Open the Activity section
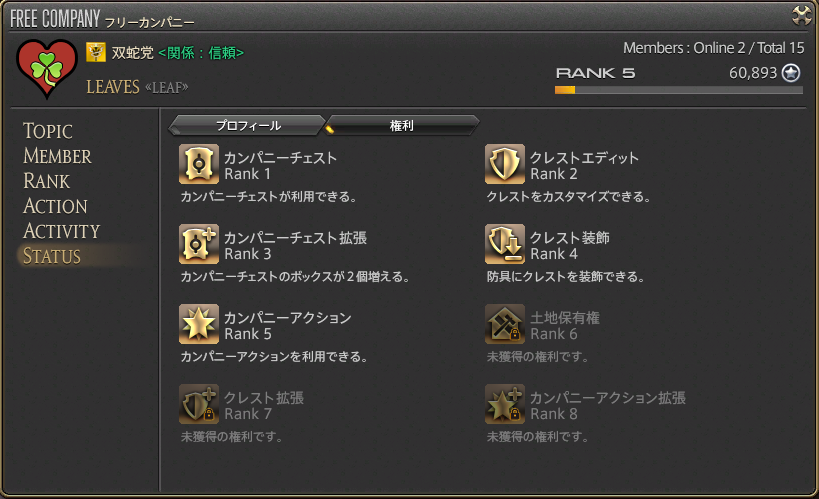Screen dimensions: 819x499 tap(62, 231)
